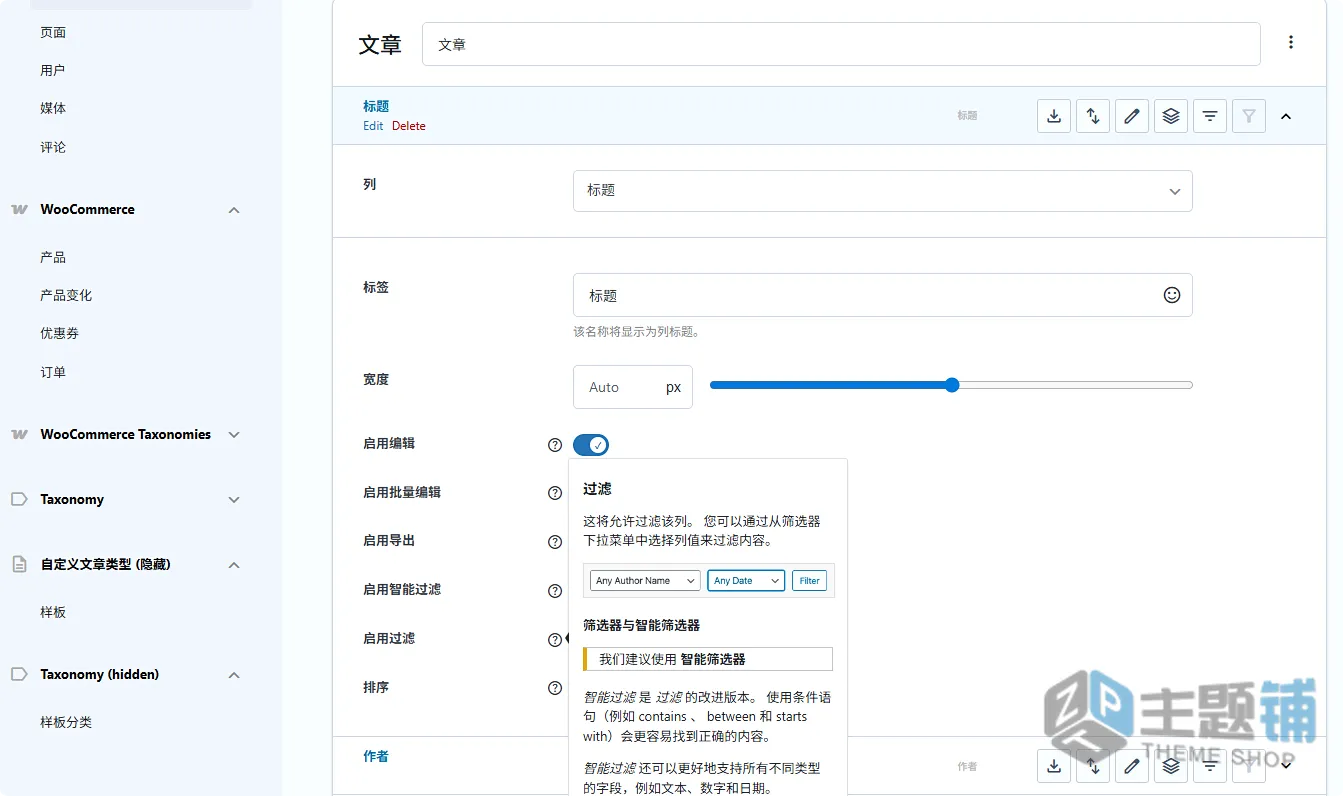
Task: Open 评论 in the sidebar
Action: [53, 147]
